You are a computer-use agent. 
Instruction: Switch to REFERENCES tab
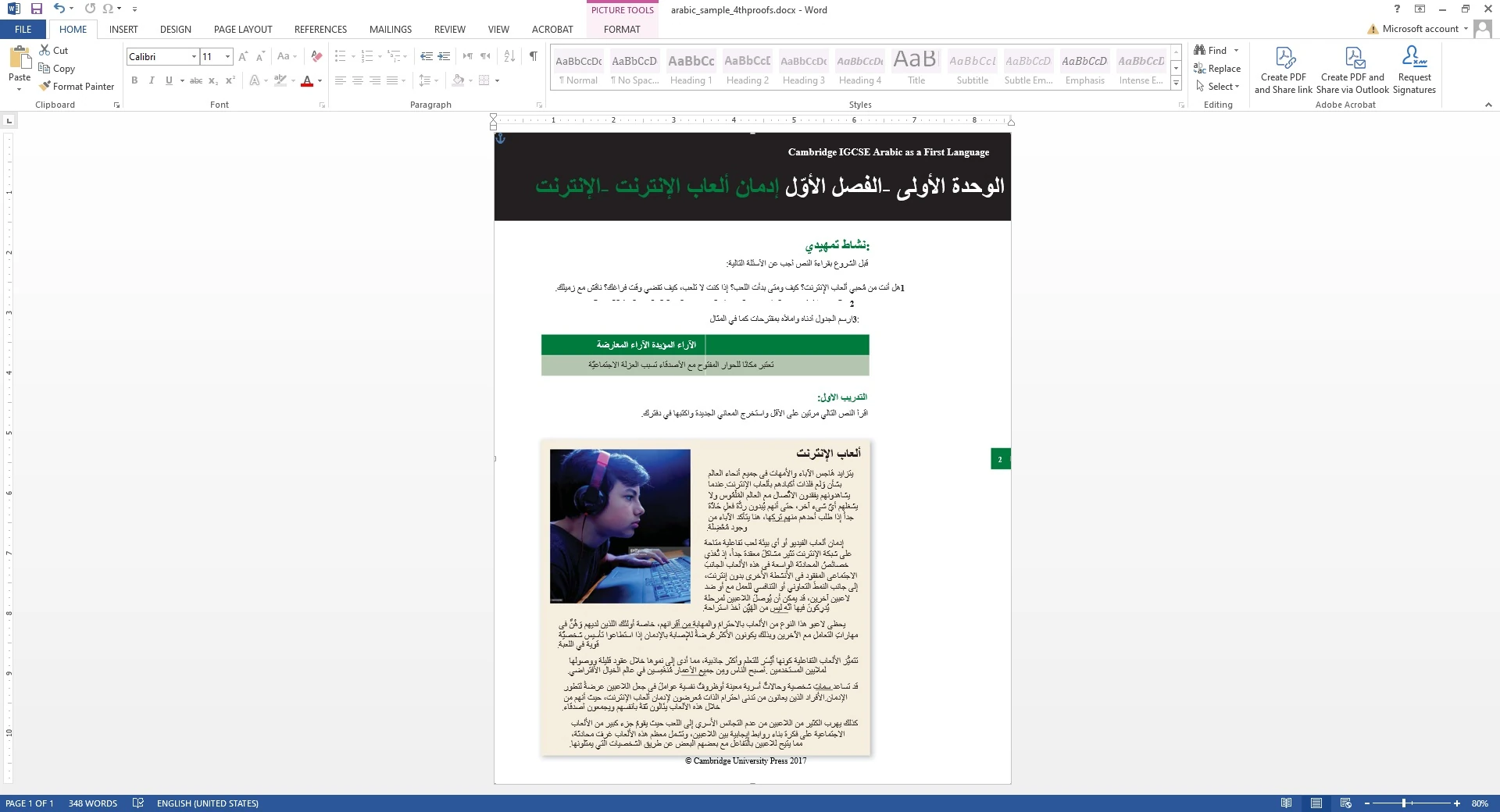320,29
